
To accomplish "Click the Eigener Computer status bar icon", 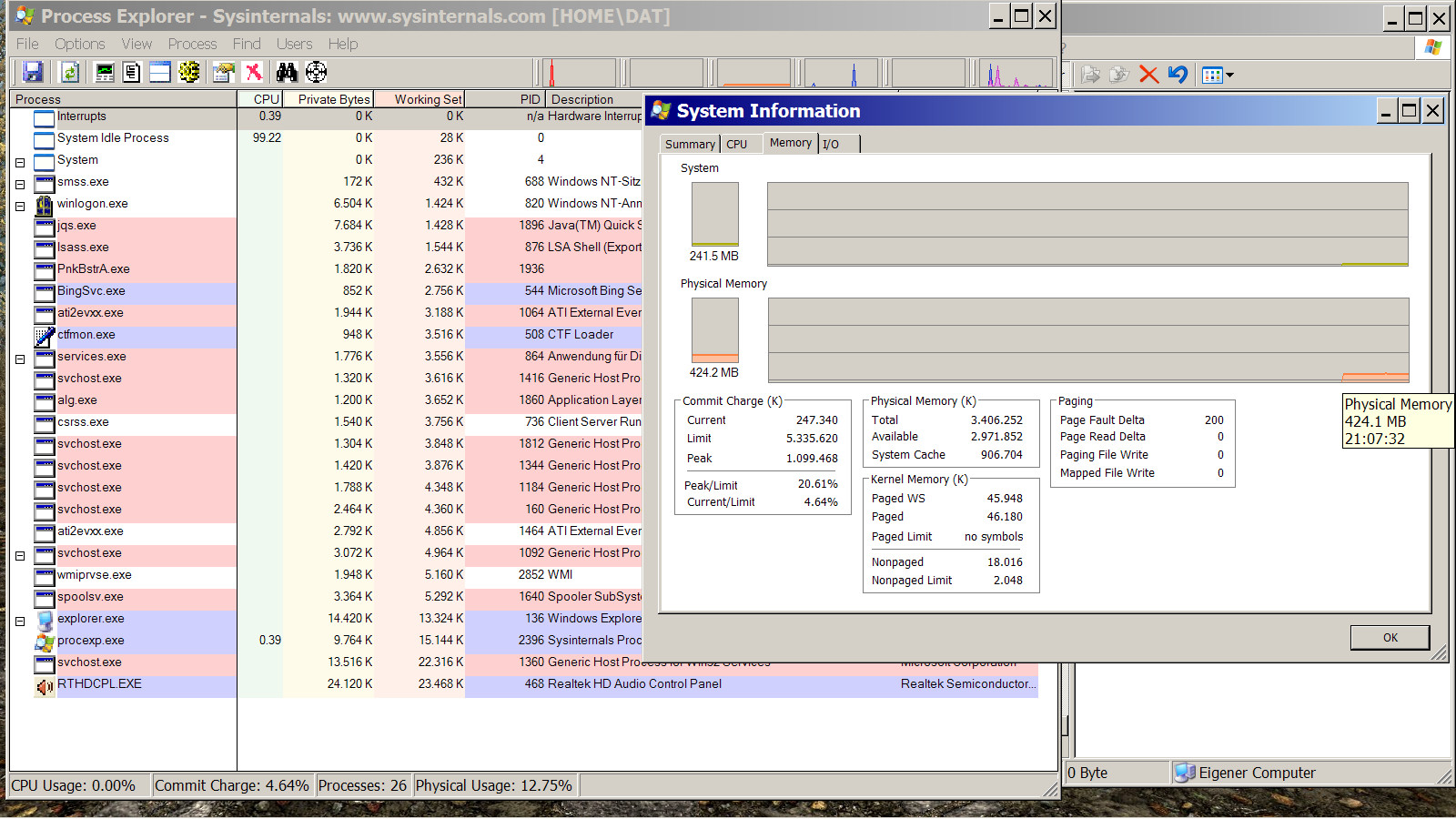I will (1184, 773).
